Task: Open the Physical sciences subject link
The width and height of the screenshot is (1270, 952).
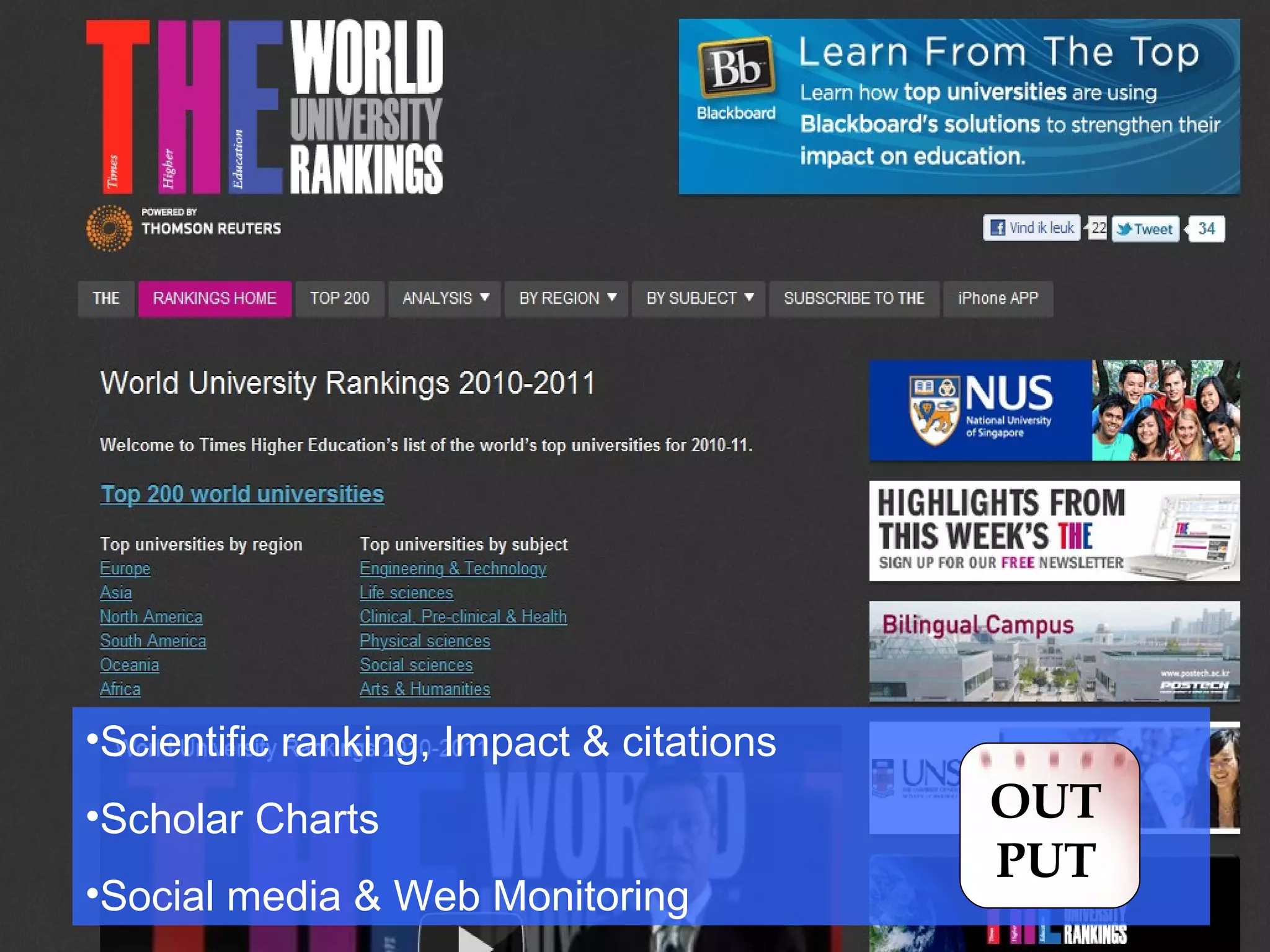Action: point(425,641)
